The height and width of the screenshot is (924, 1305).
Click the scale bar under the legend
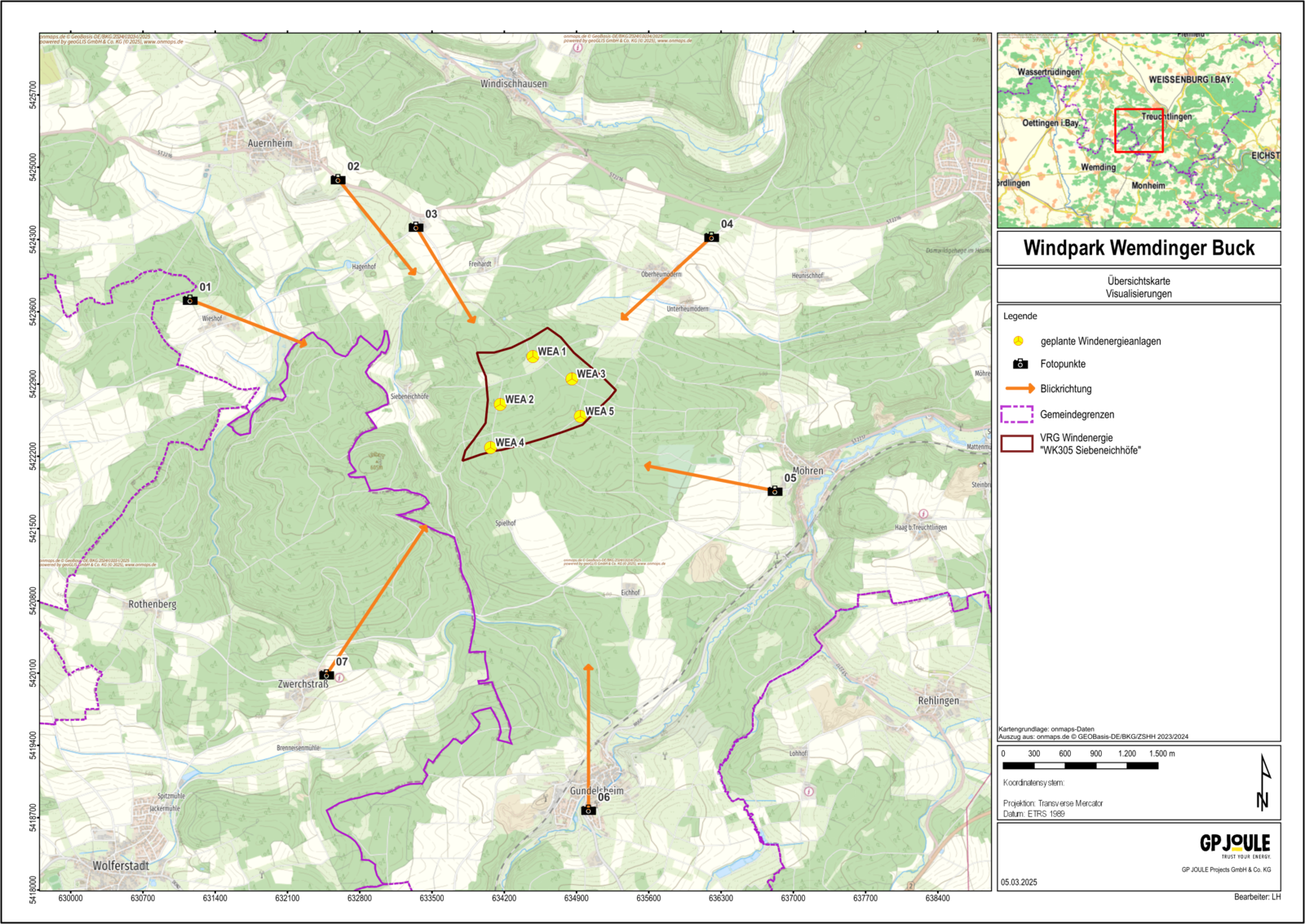point(1080,766)
